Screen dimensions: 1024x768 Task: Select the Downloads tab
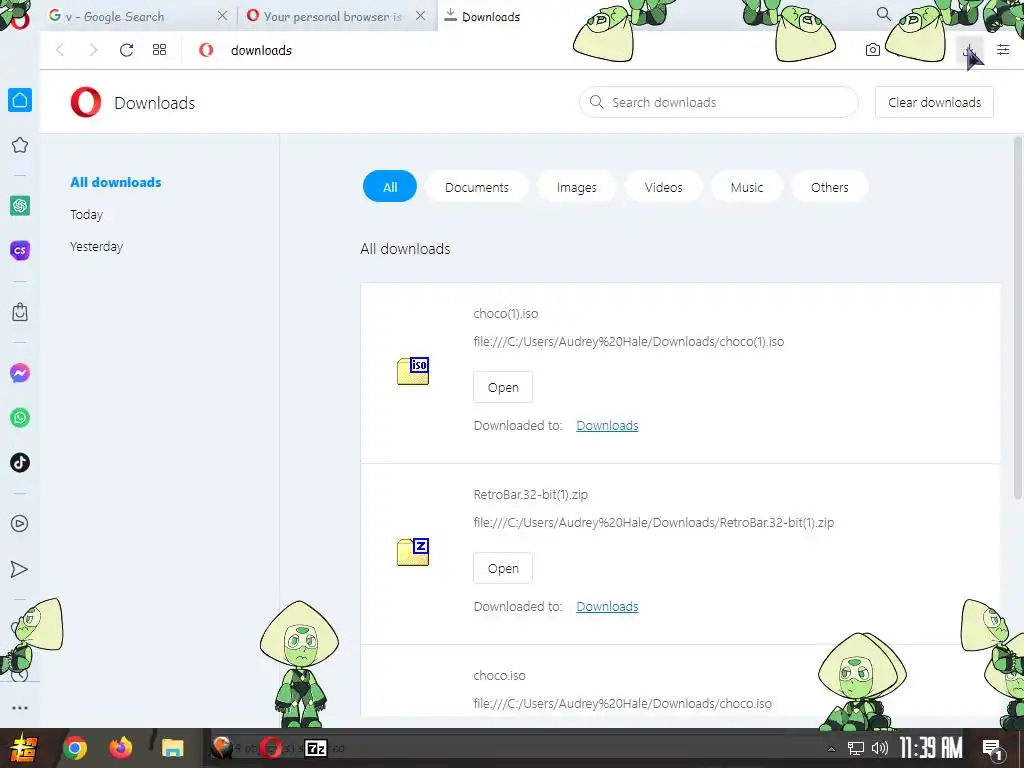pos(490,16)
